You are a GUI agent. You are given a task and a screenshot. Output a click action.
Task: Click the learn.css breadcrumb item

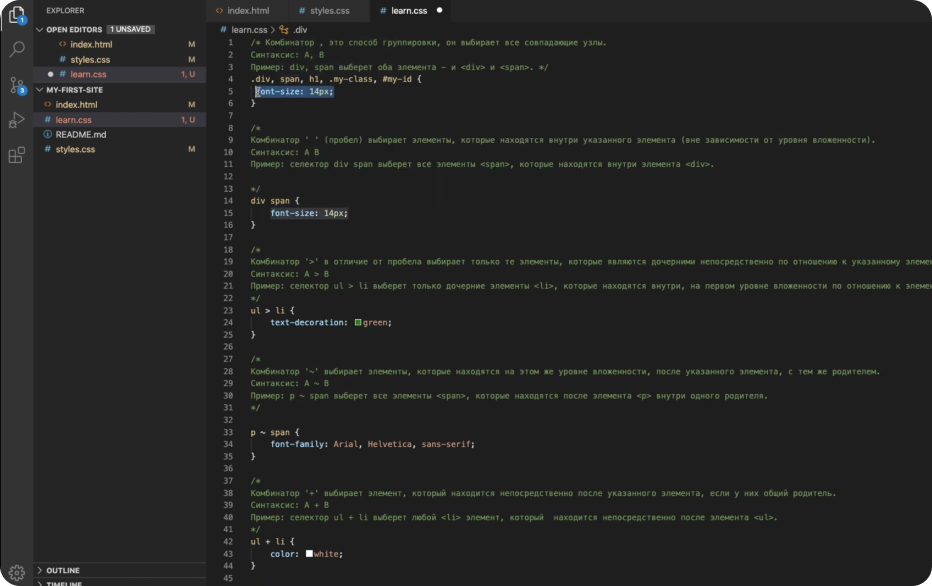pyautogui.click(x=249, y=29)
